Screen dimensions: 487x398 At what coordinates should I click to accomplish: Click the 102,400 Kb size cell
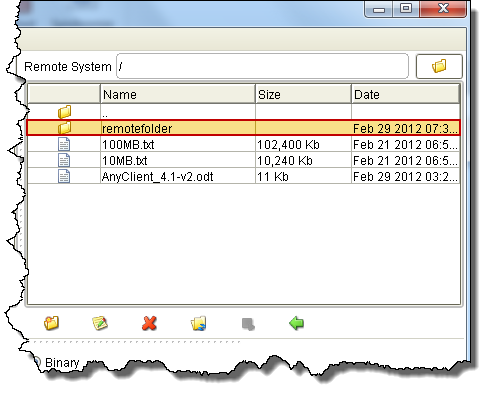(303, 144)
